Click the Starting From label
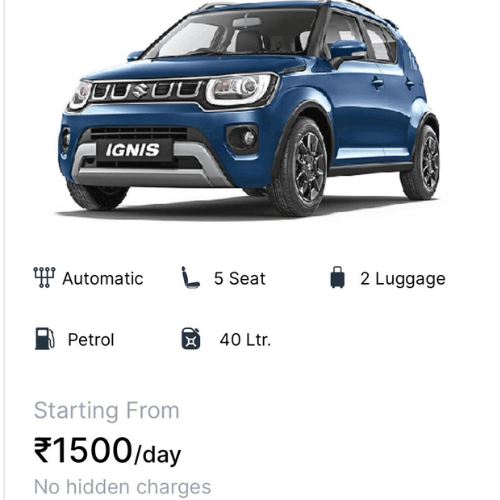Screen dimensions: 500x500 tap(107, 410)
